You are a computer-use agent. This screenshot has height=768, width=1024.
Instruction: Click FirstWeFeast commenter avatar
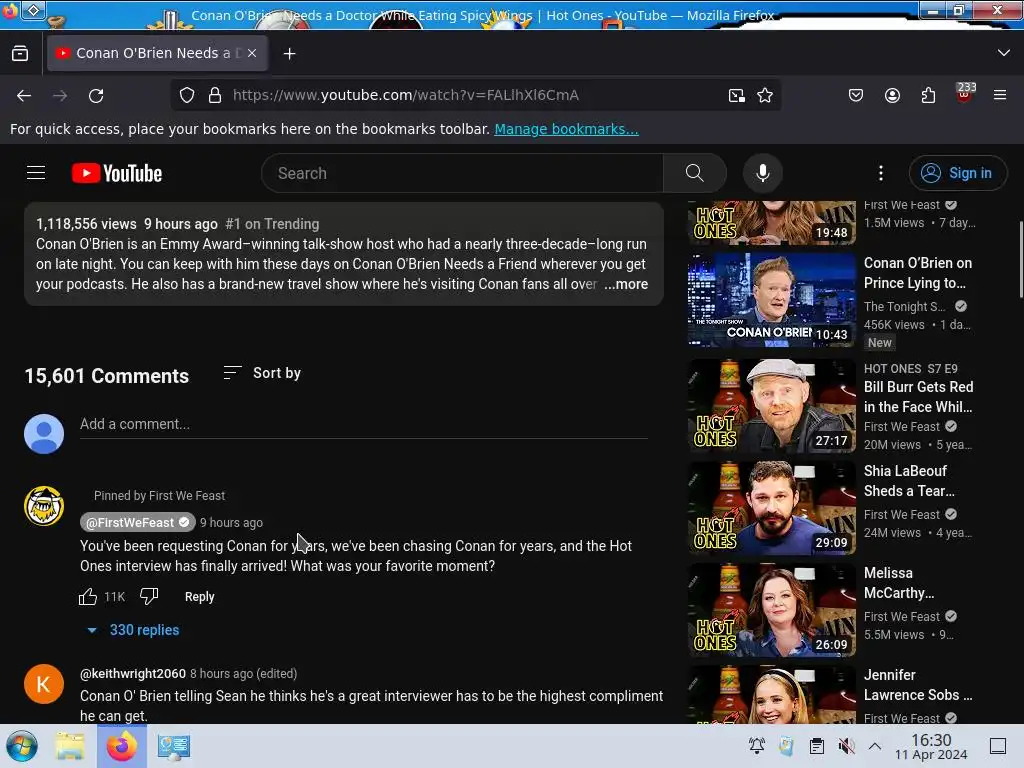pyautogui.click(x=44, y=505)
